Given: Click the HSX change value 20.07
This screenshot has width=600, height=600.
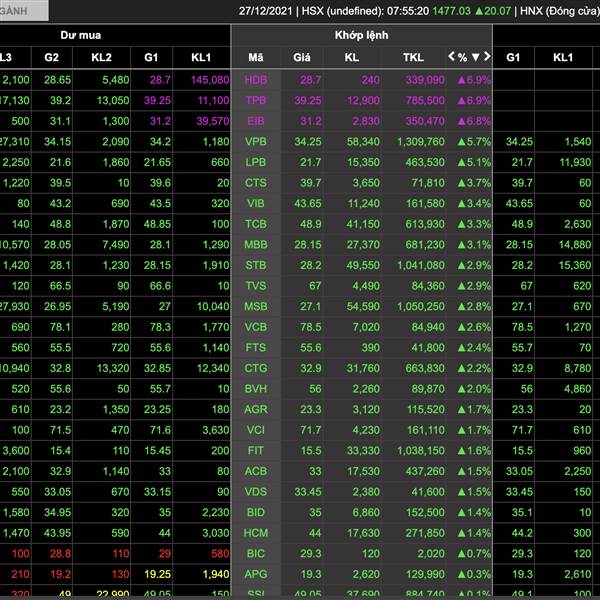Looking at the screenshot, I should [x=497, y=11].
